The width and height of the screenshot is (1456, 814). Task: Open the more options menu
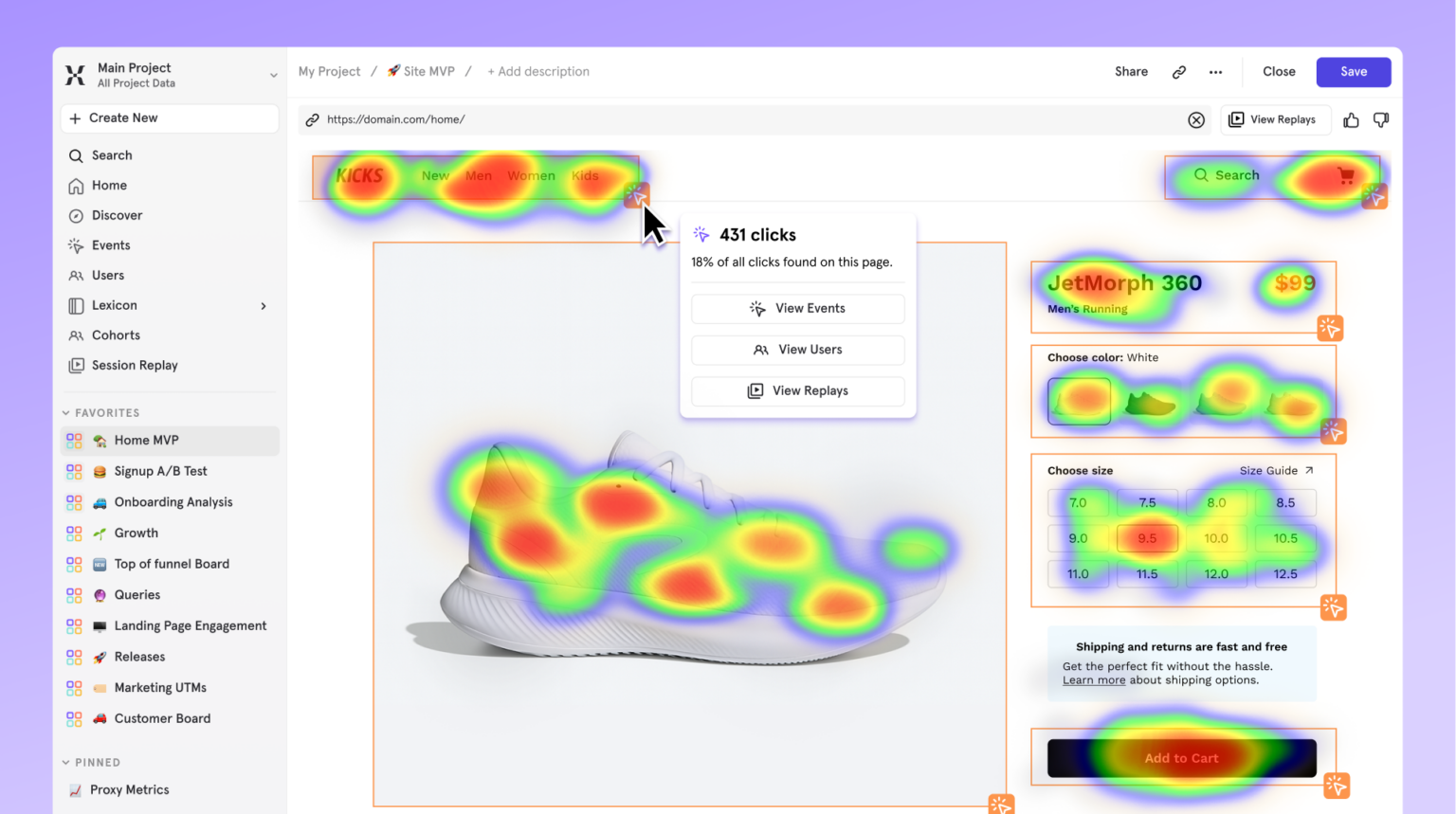pos(1215,71)
